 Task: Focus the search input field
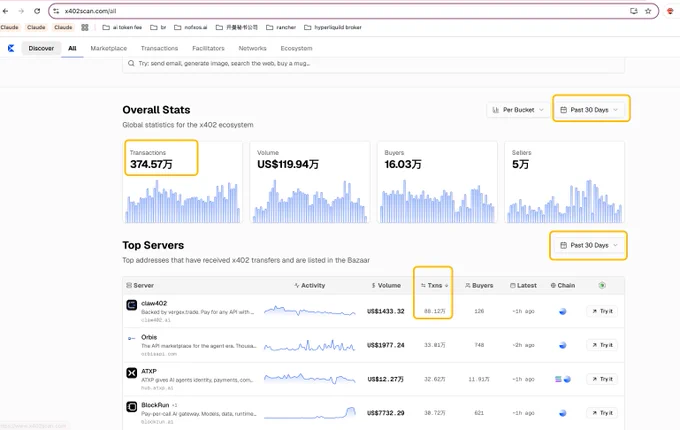point(373,64)
